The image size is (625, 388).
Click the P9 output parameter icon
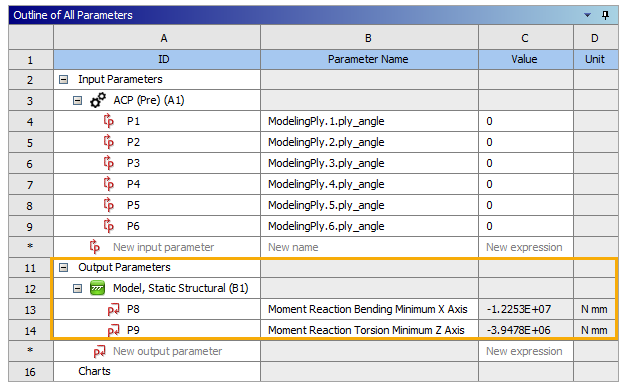pyautogui.click(x=113, y=330)
